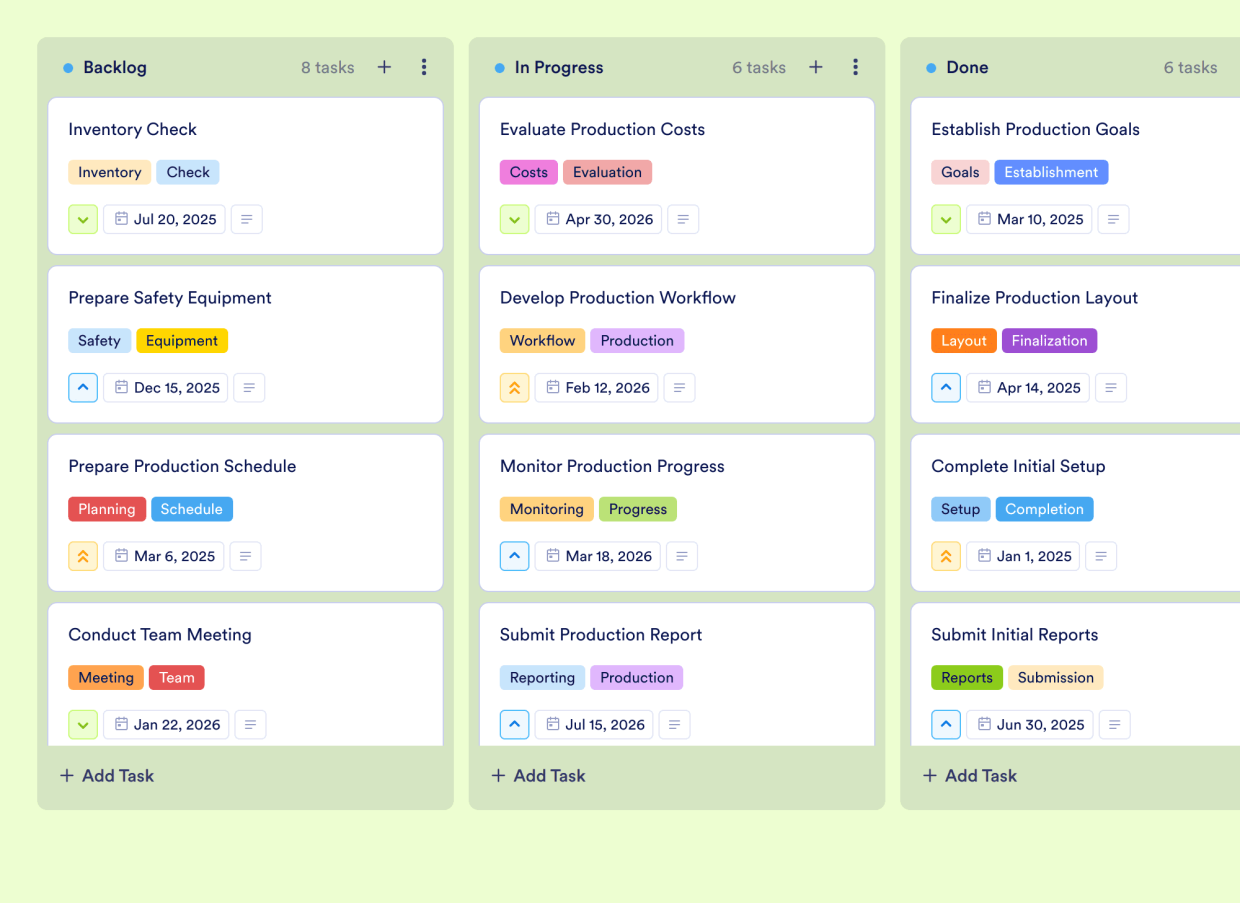Click Add Task at the bottom of Backlog

[106, 775]
